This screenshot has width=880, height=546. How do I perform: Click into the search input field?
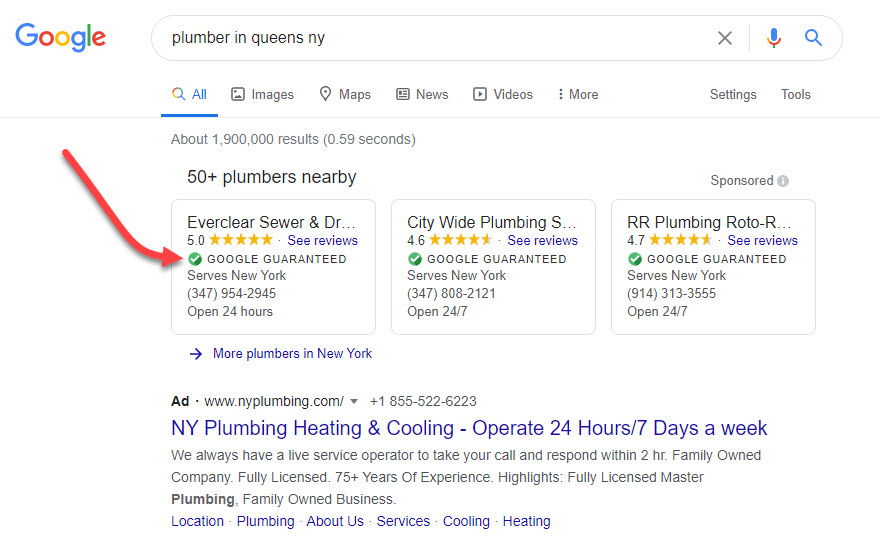pyautogui.click(x=430, y=38)
